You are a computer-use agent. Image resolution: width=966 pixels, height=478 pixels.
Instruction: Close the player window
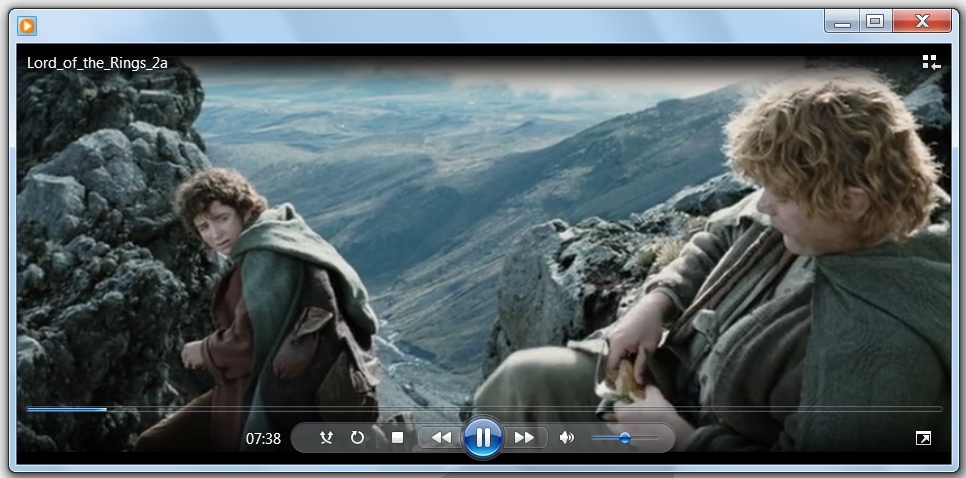922,22
